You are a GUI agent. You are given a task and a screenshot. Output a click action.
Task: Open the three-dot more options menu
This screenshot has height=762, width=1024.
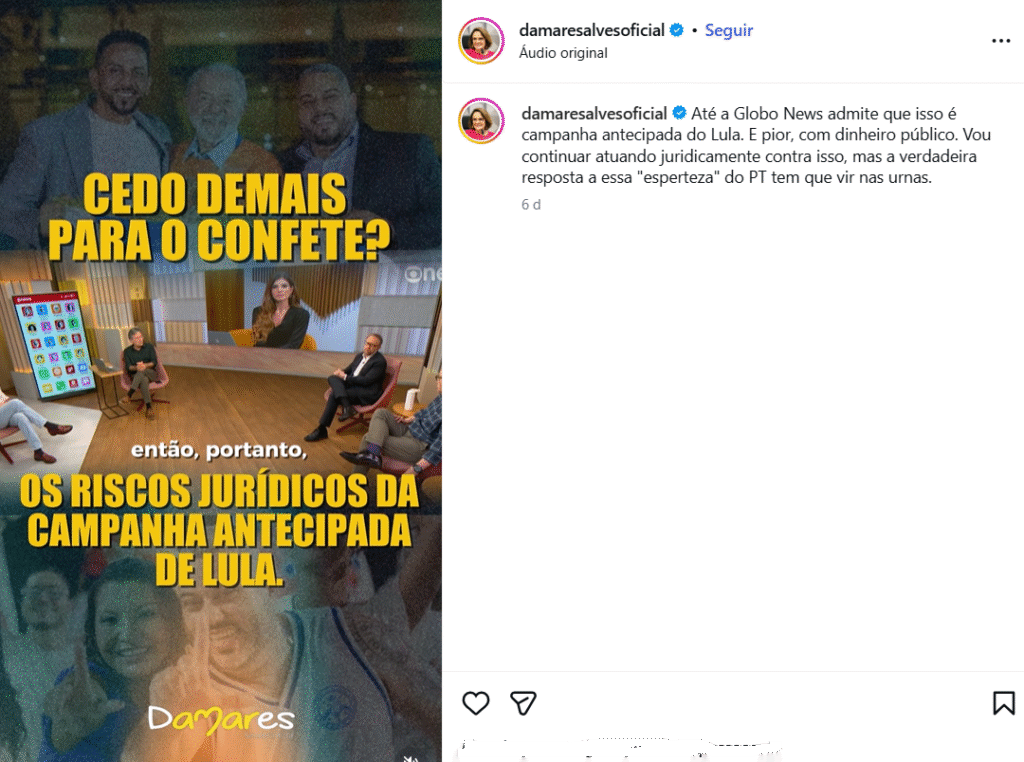point(1000,41)
